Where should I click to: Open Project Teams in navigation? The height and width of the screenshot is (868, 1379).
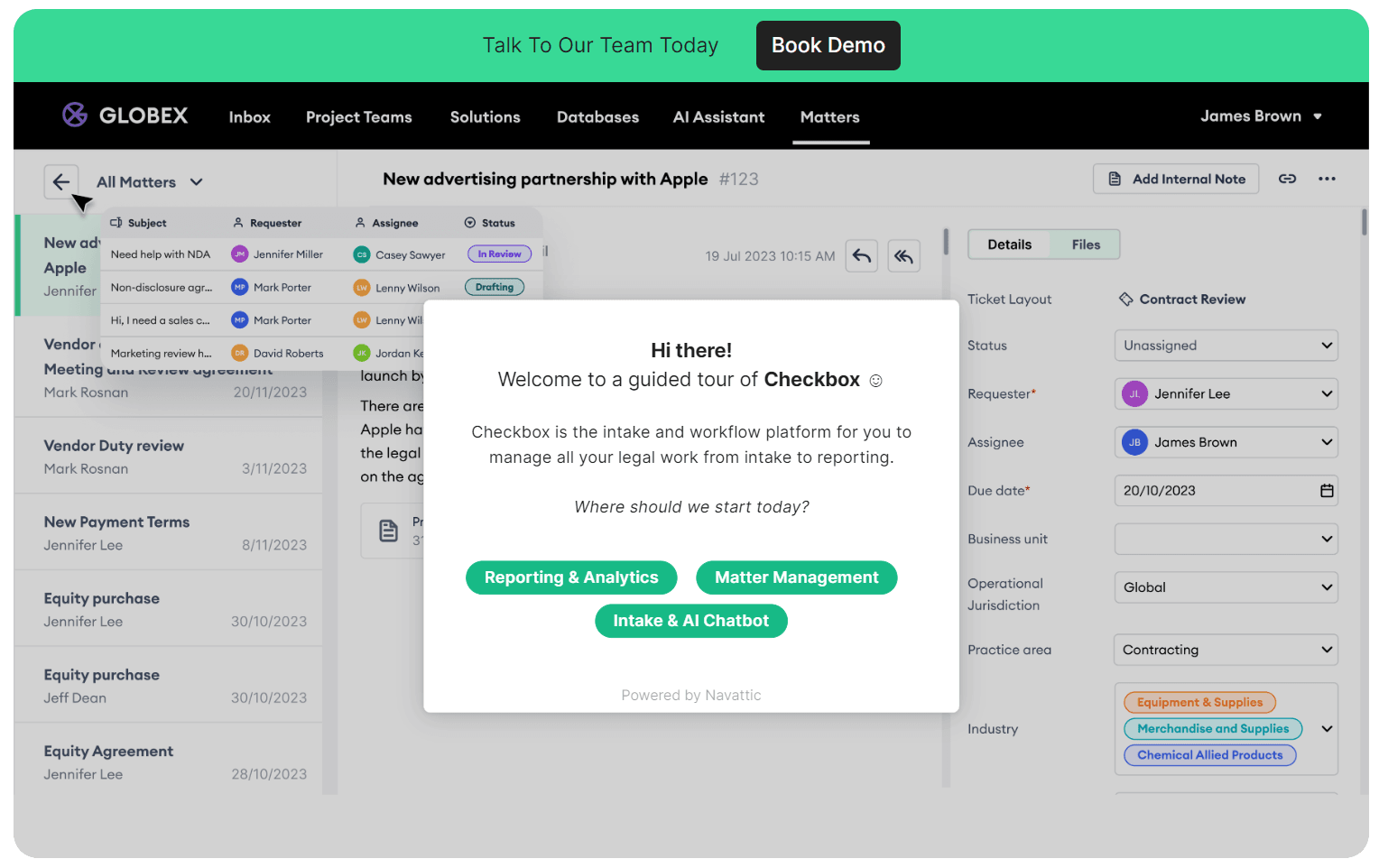(x=359, y=117)
